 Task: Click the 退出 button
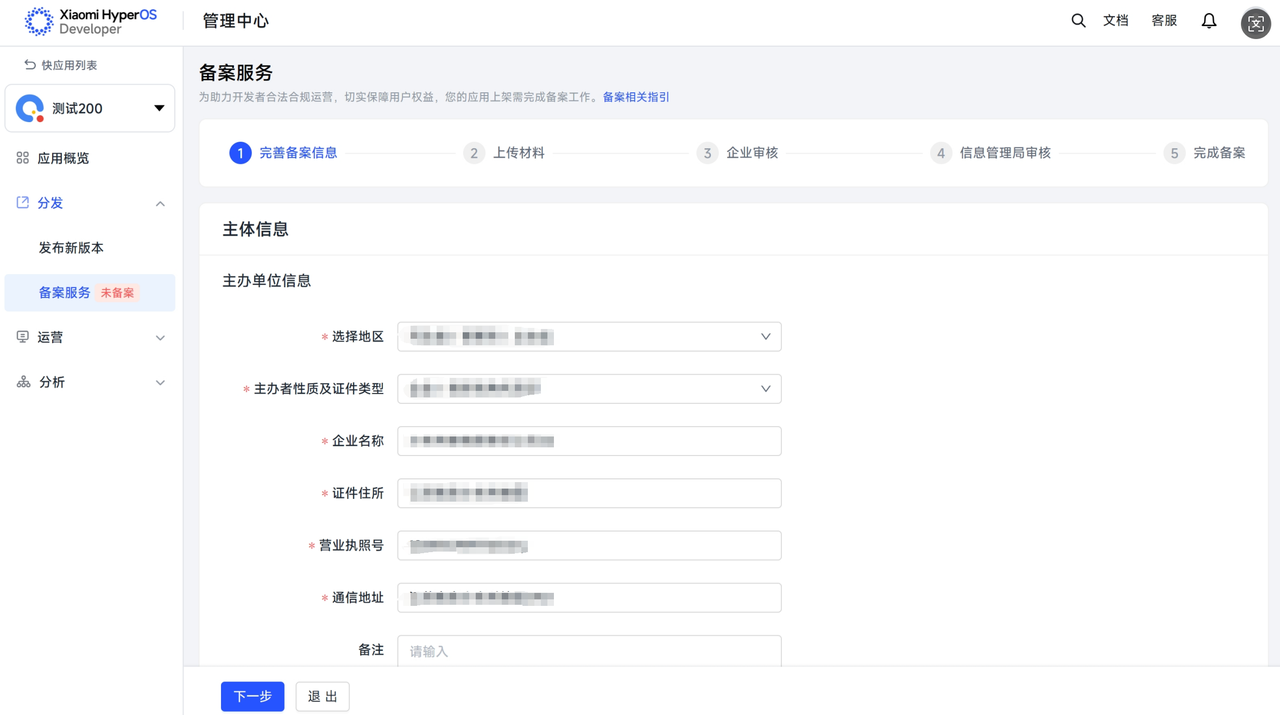coord(322,696)
